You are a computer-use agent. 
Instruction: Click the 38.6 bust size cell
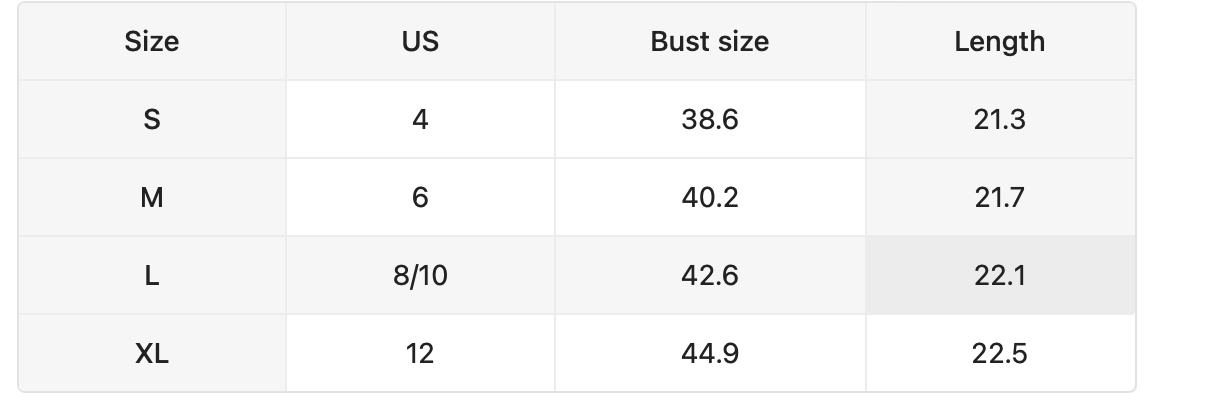pyautogui.click(x=710, y=120)
